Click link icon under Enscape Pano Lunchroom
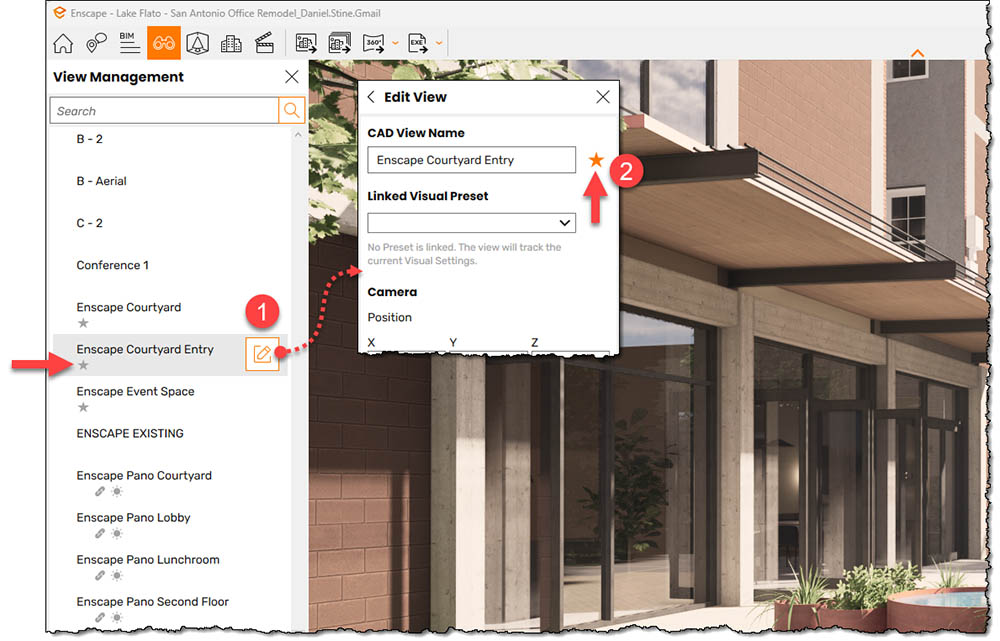Screen dimensions: 1000x641 pyautogui.click(x=100, y=576)
